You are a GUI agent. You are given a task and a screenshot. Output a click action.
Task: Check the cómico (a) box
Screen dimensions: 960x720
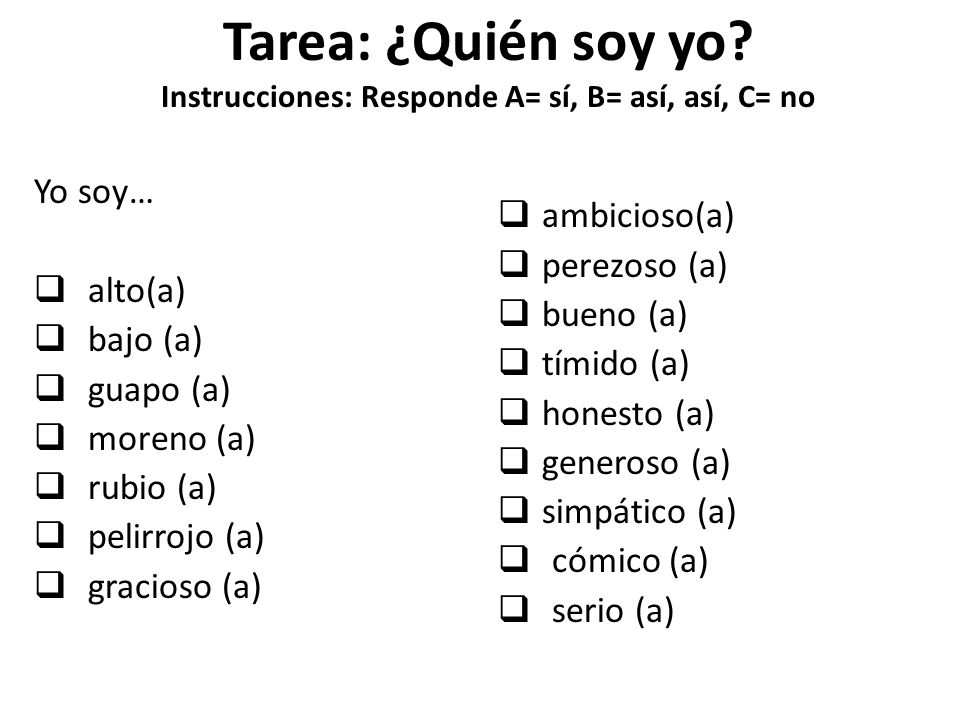514,559
